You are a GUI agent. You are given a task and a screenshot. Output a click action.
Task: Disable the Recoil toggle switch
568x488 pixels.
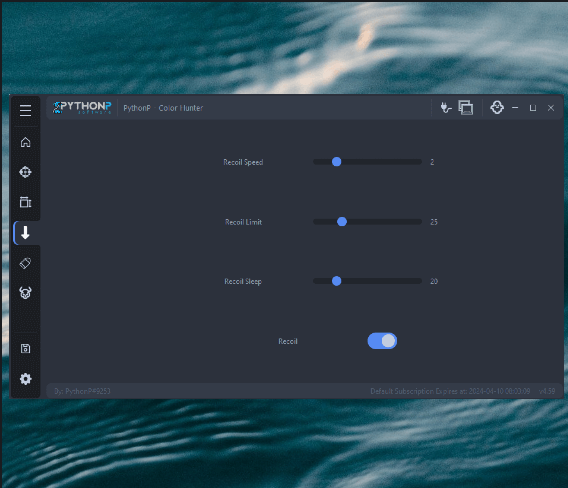pyautogui.click(x=382, y=341)
